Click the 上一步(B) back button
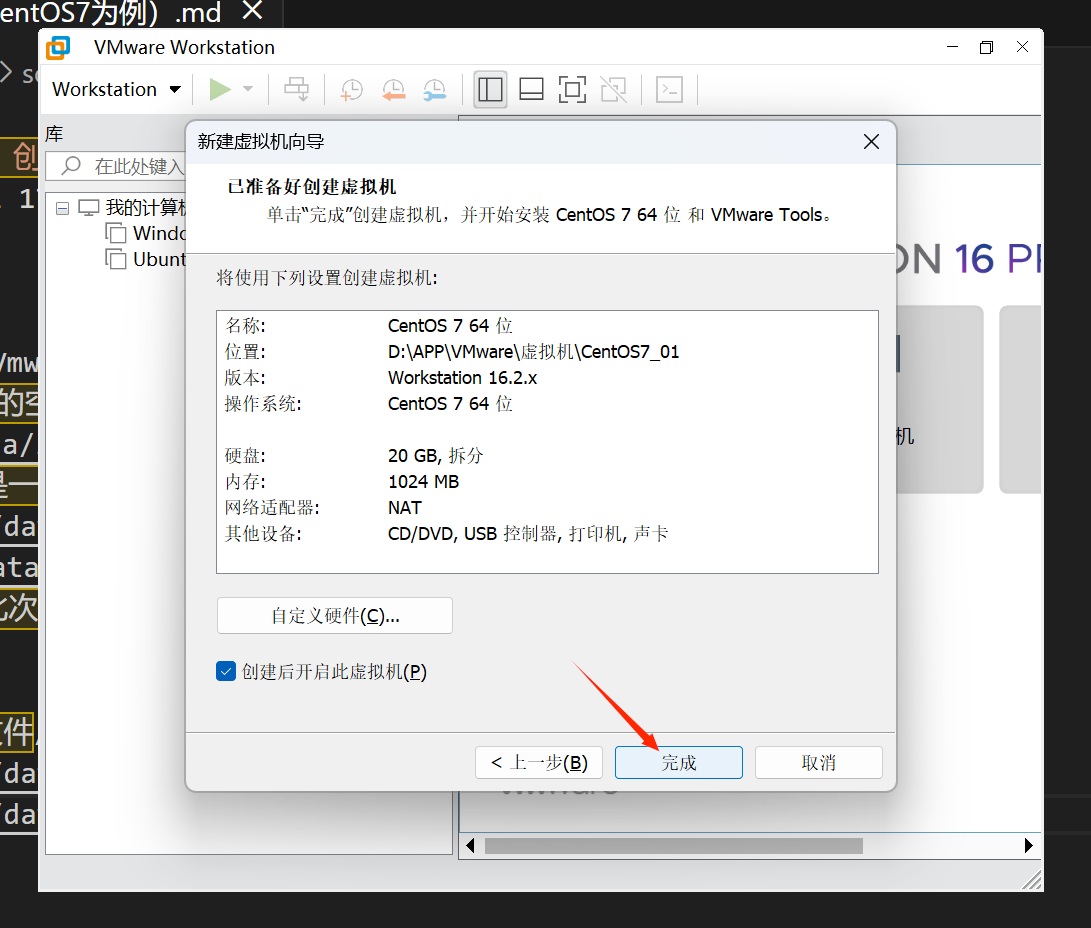 tap(540, 763)
